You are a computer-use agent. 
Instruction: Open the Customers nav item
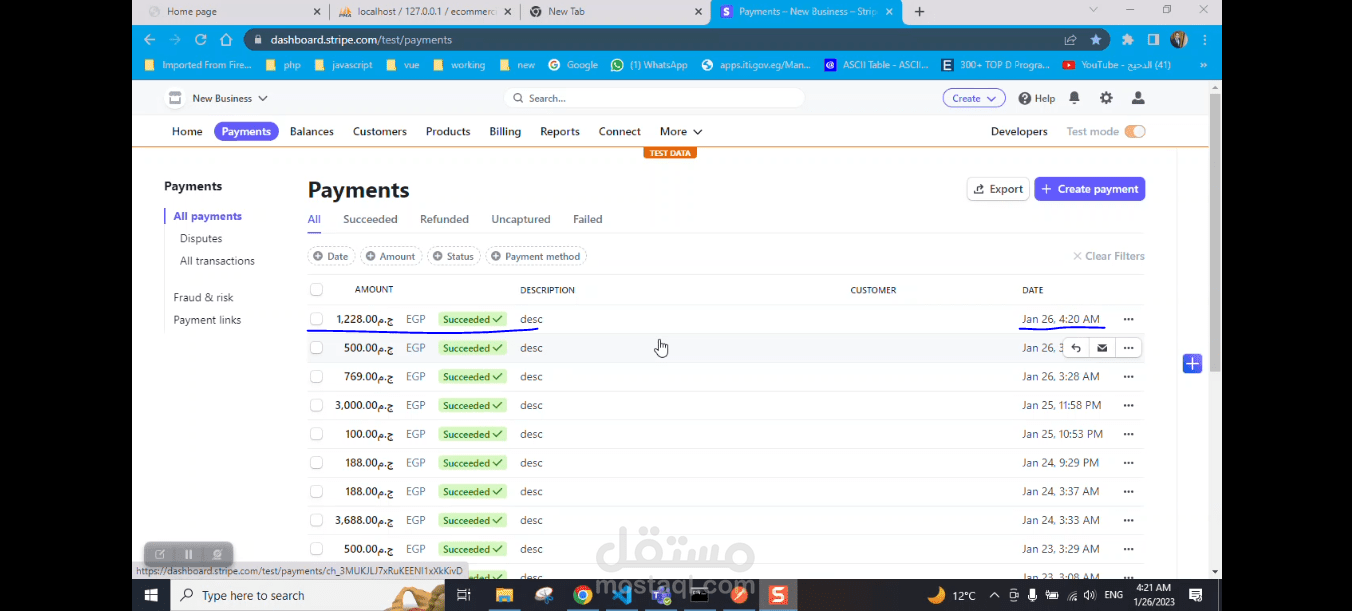(x=380, y=132)
